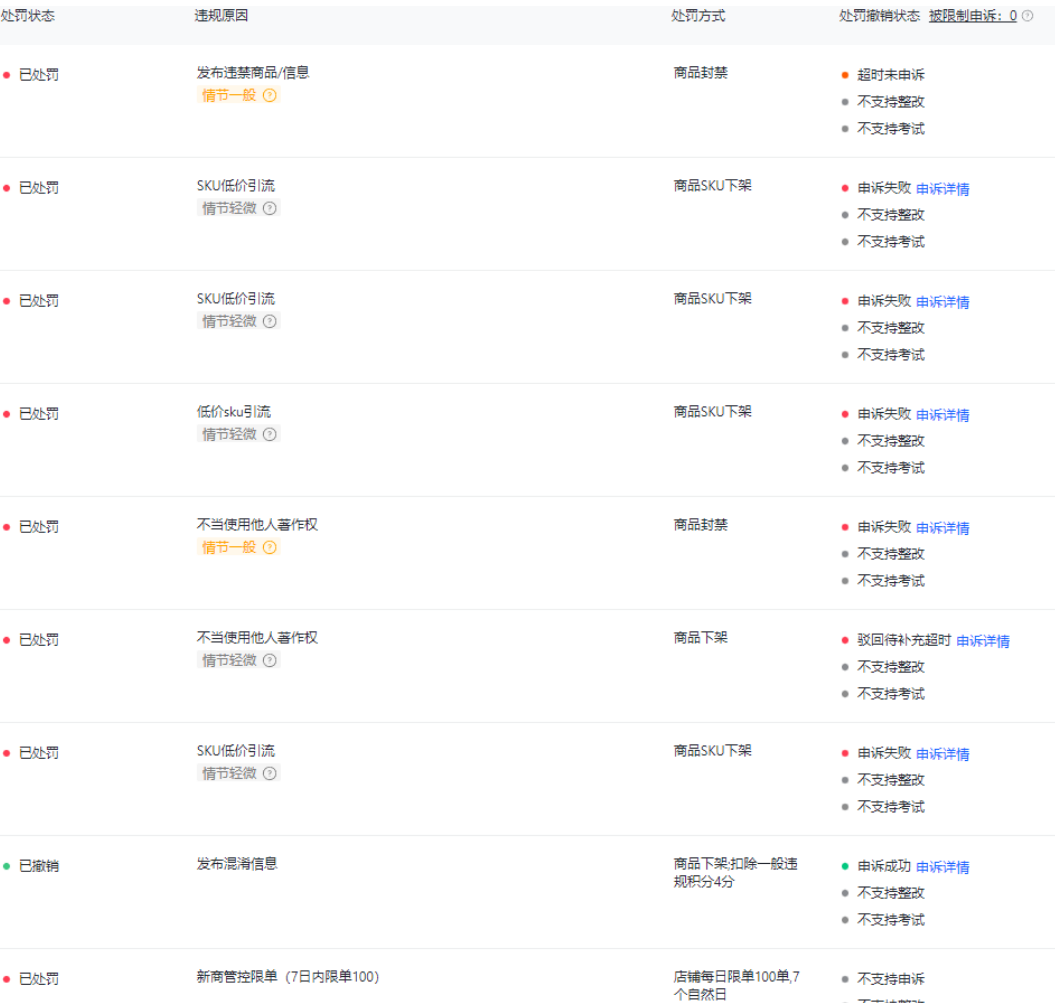
Task: Open the 被限制申诉 link in header
Action: point(972,16)
